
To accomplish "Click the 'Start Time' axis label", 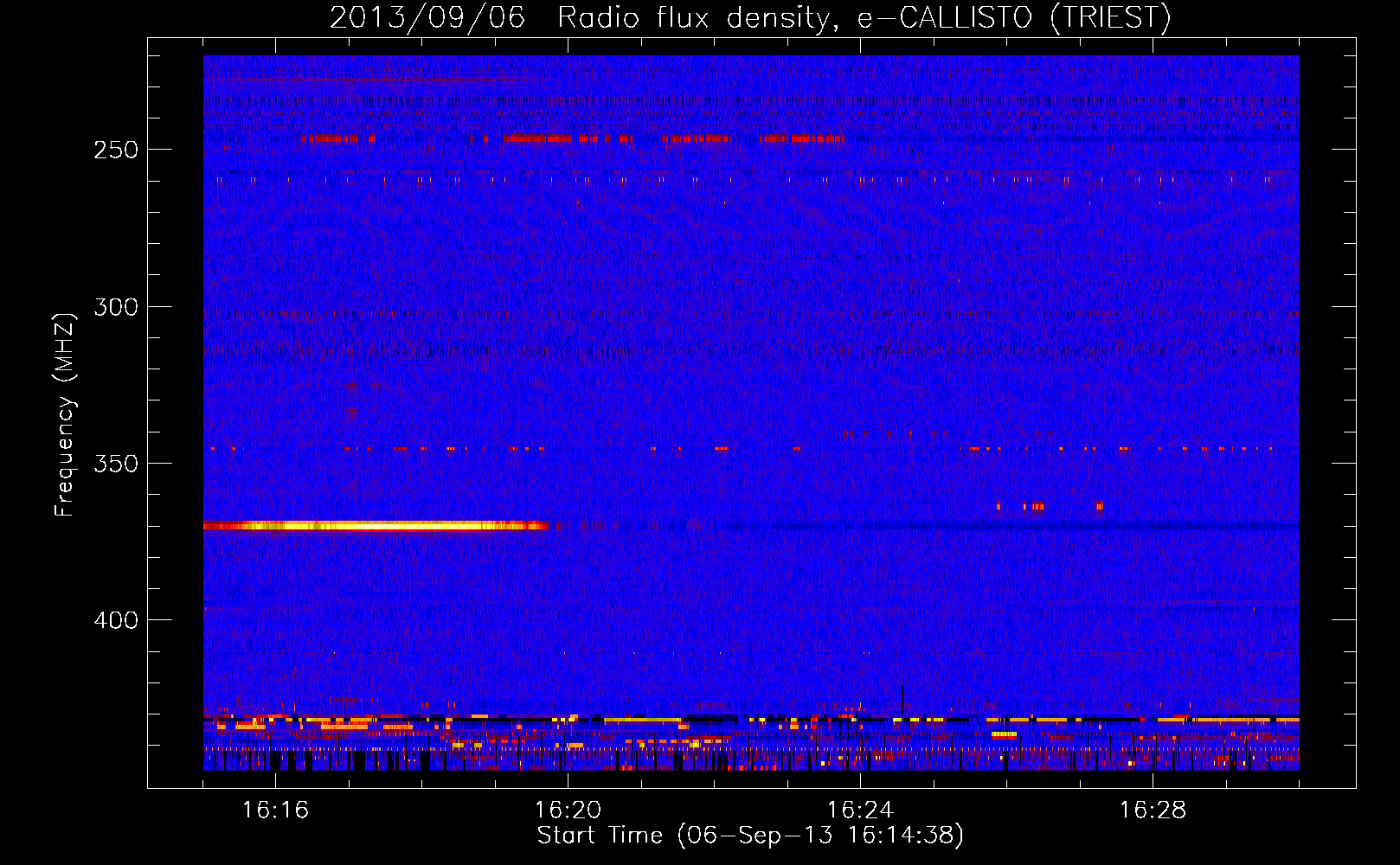I will pyautogui.click(x=750, y=836).
